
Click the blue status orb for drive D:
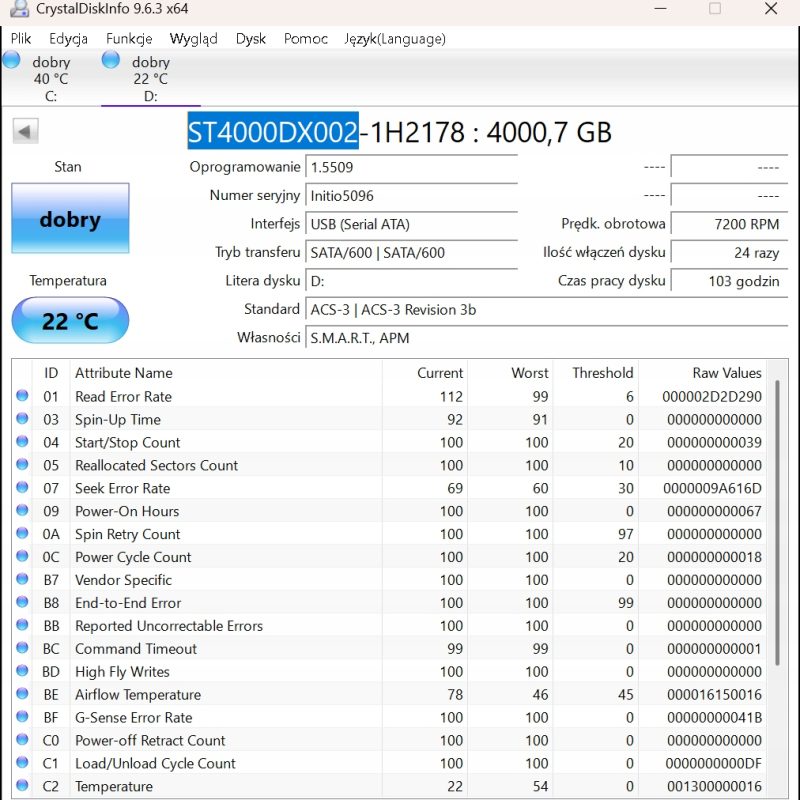point(111,60)
